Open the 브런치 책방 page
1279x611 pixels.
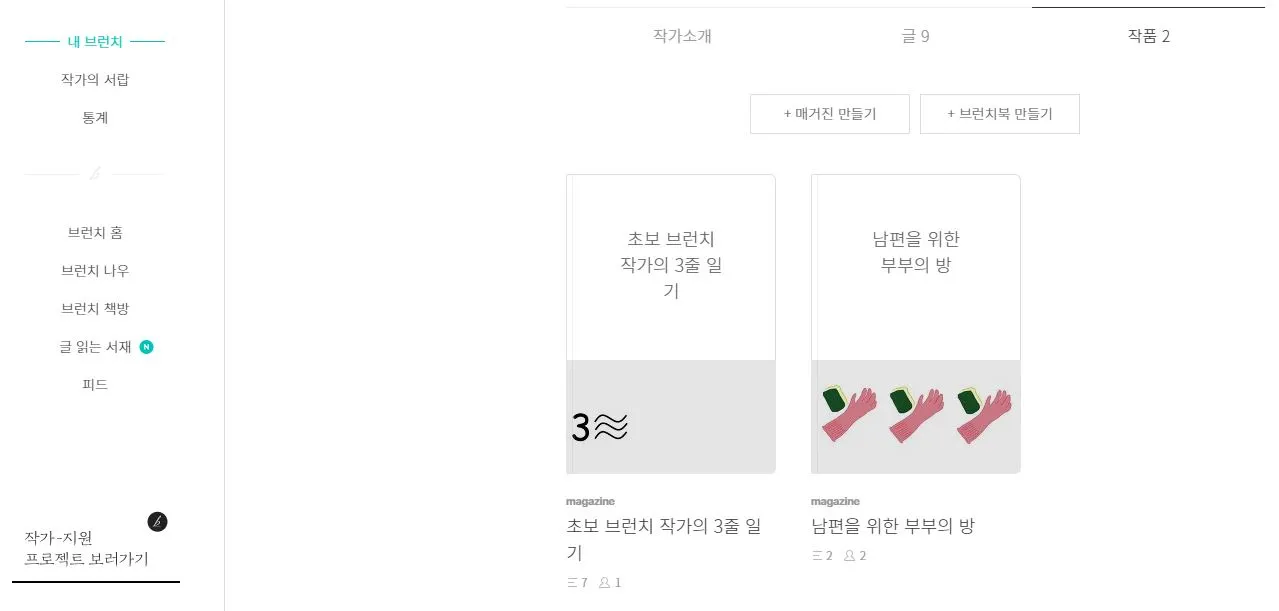tap(94, 308)
